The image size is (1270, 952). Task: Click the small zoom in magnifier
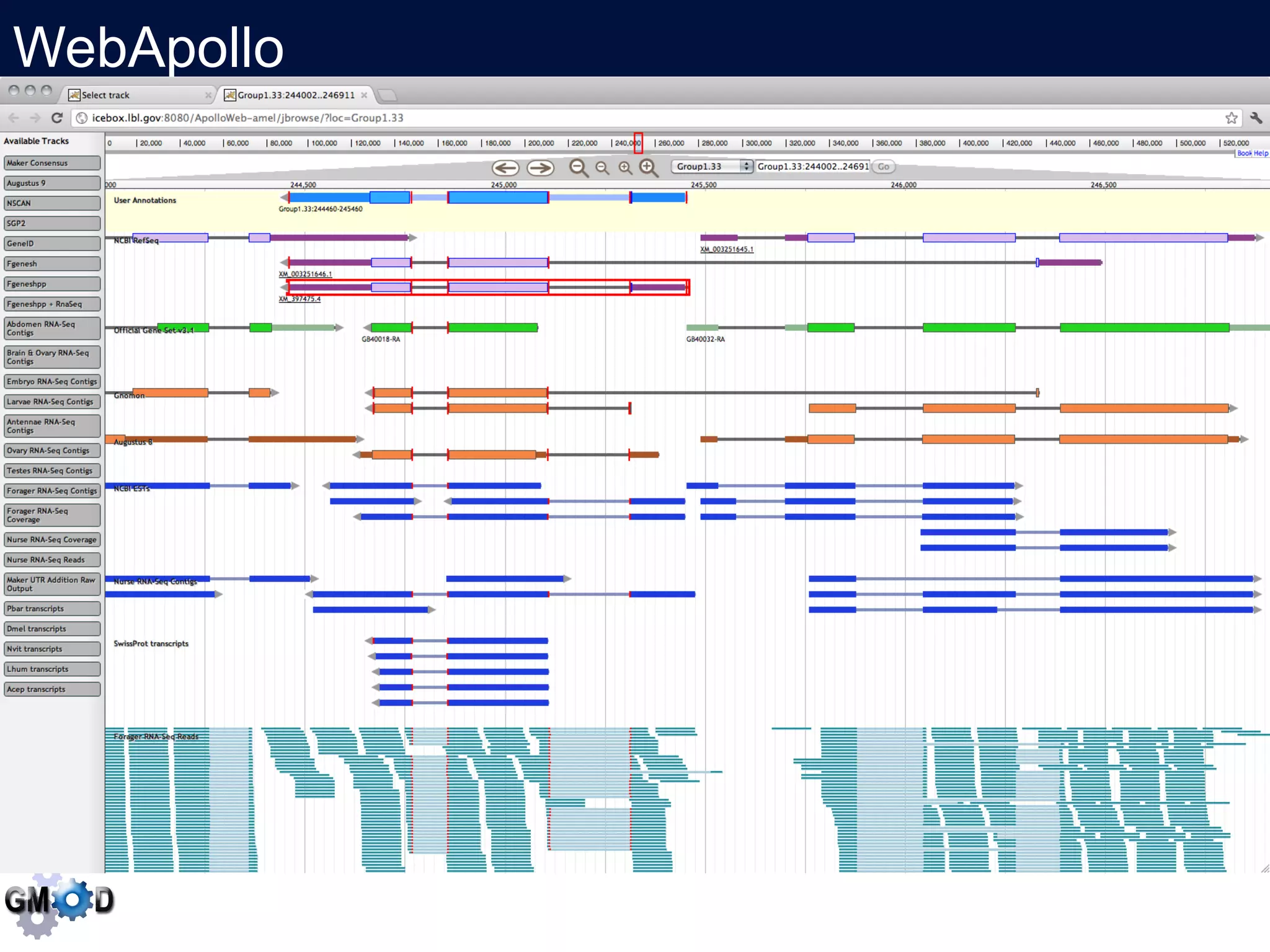(625, 168)
